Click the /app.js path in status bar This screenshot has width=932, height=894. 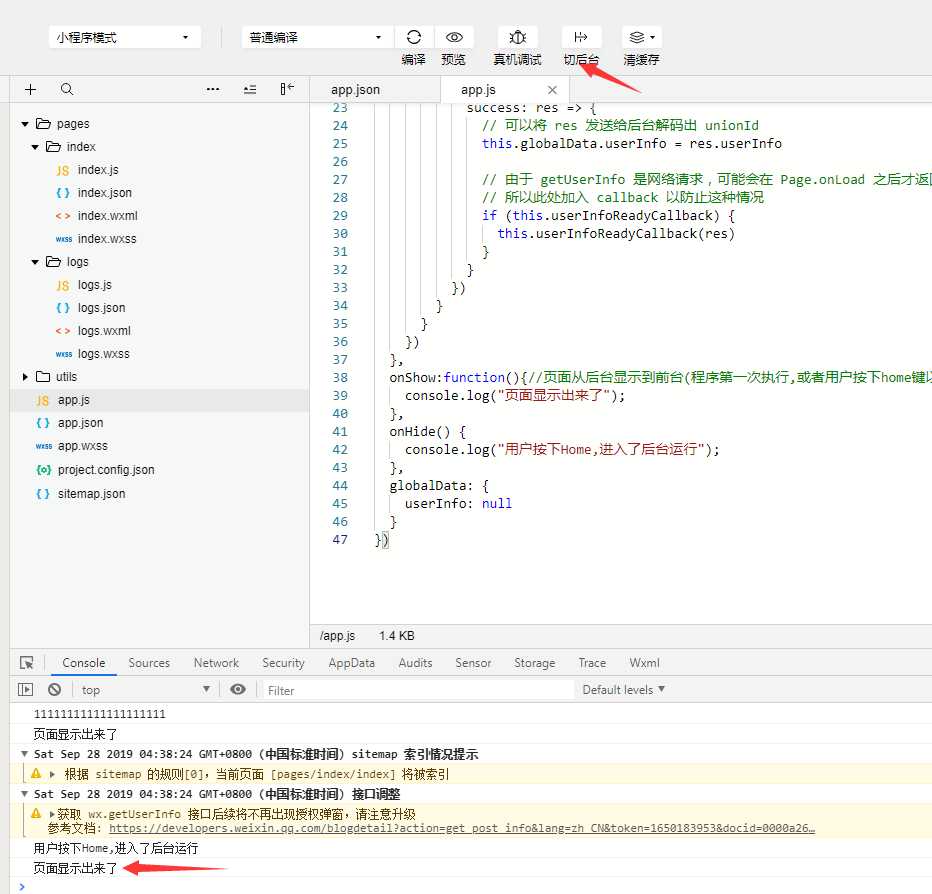(x=337, y=635)
